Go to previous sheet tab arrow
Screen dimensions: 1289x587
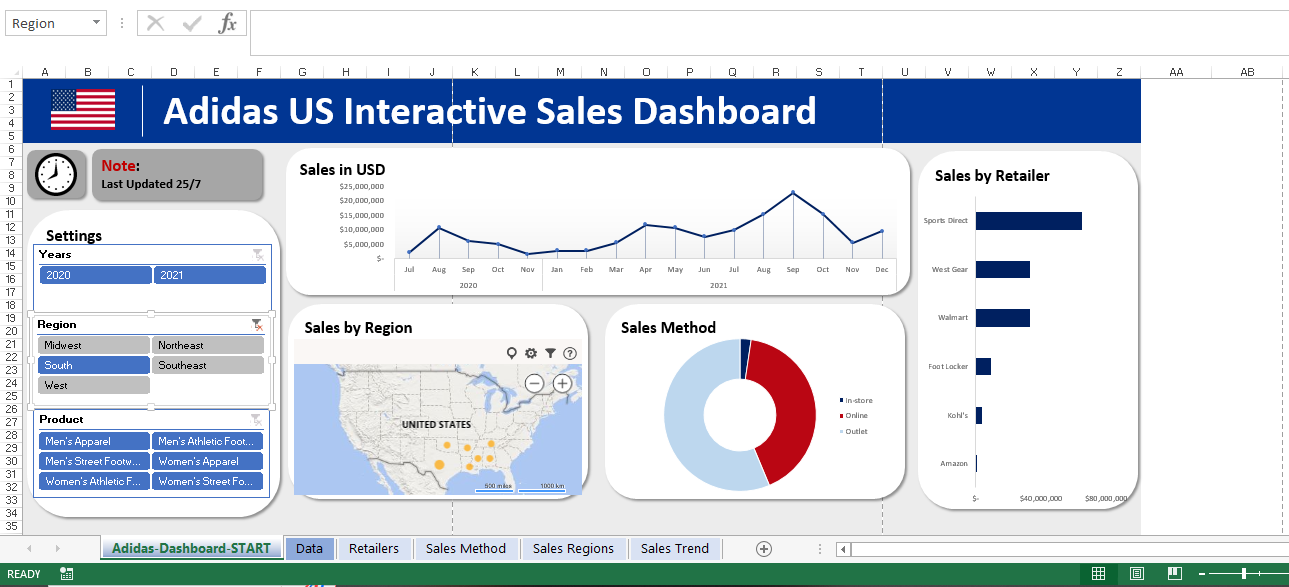pos(29,549)
